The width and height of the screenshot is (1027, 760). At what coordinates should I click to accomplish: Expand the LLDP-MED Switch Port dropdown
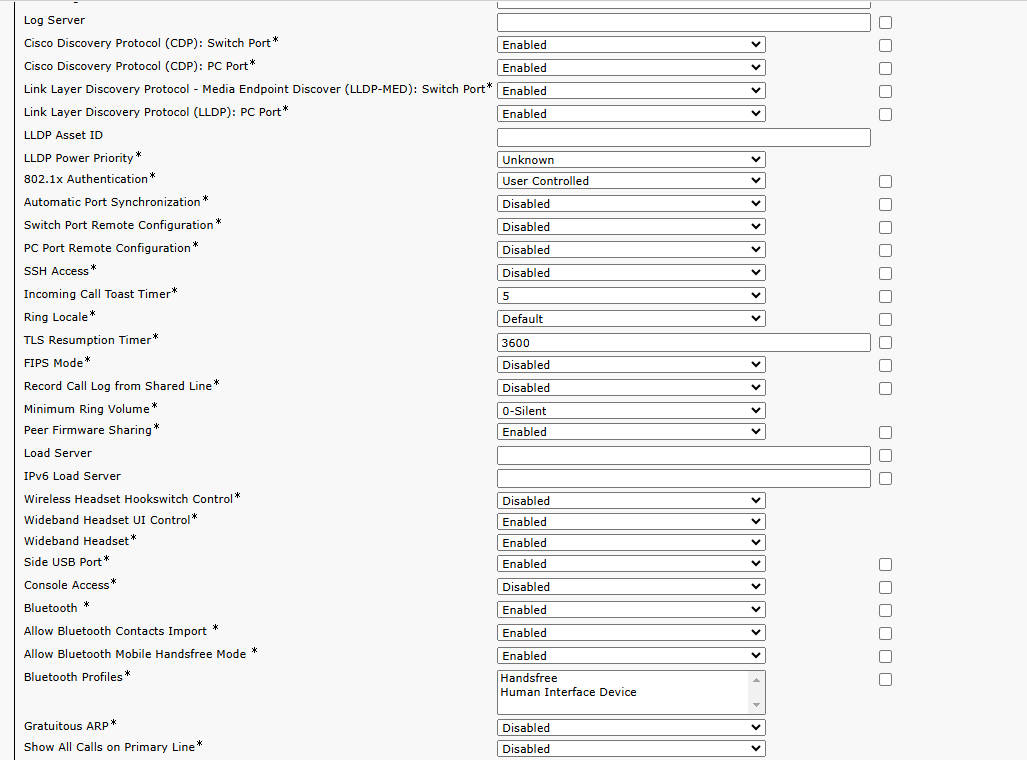point(631,90)
